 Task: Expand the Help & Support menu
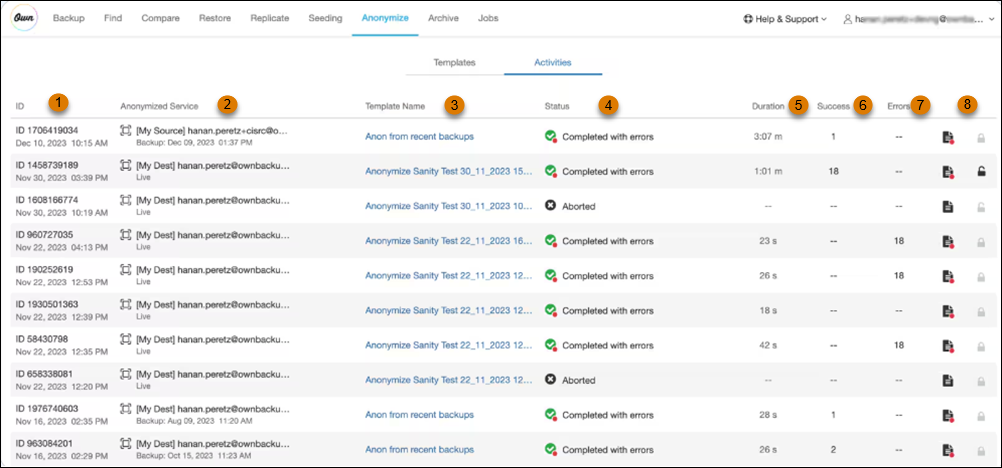click(x=785, y=19)
